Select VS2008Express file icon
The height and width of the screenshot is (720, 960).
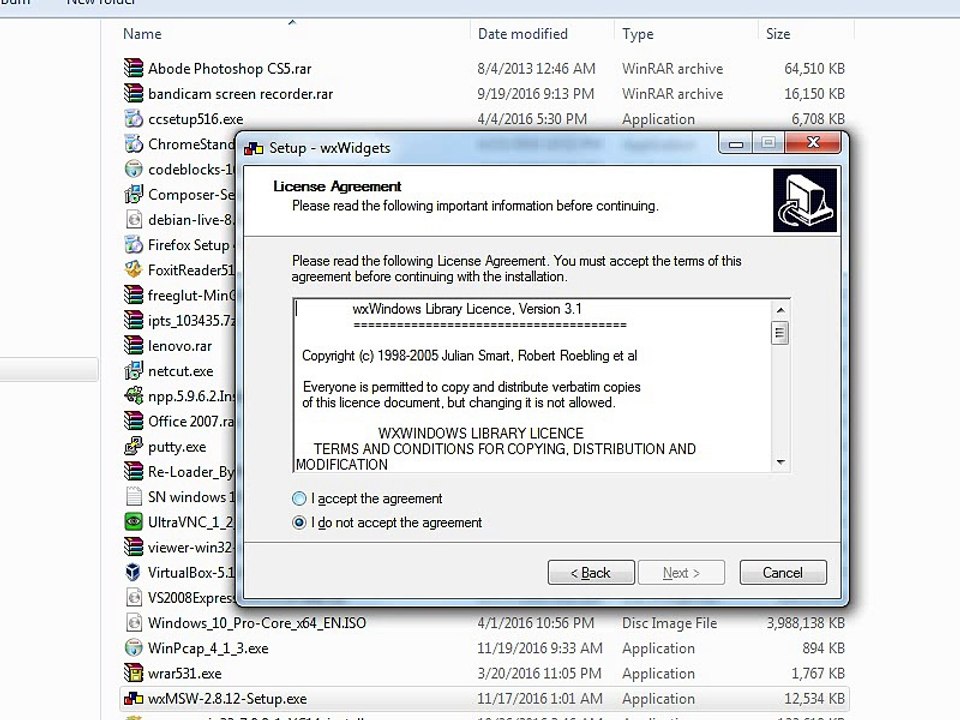click(x=133, y=597)
